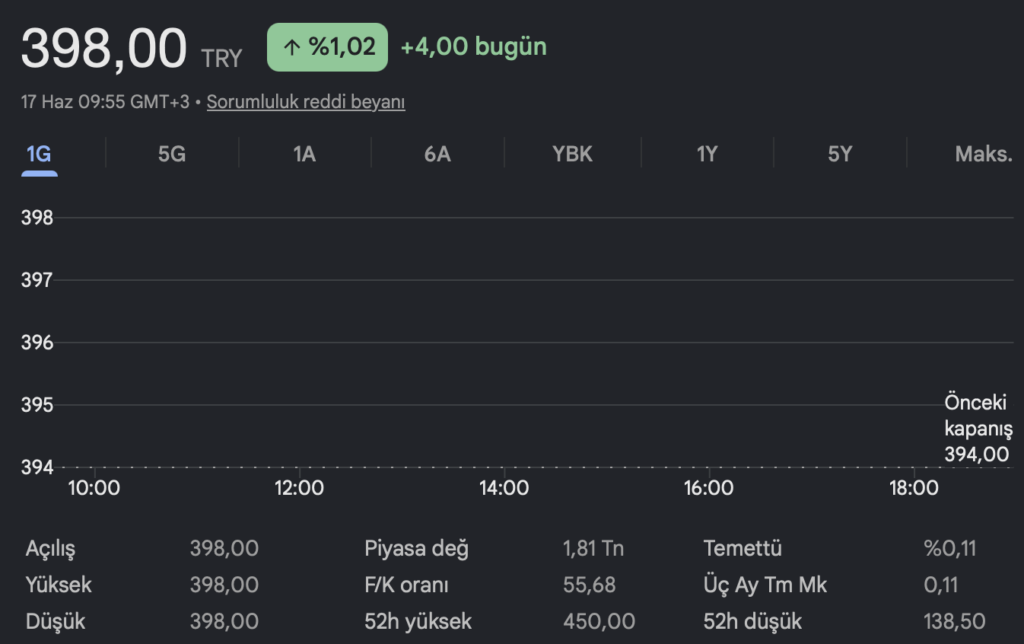Screen dimensions: 1024x644
Task: Open the Maks. maximum range tab
Action: point(984,154)
